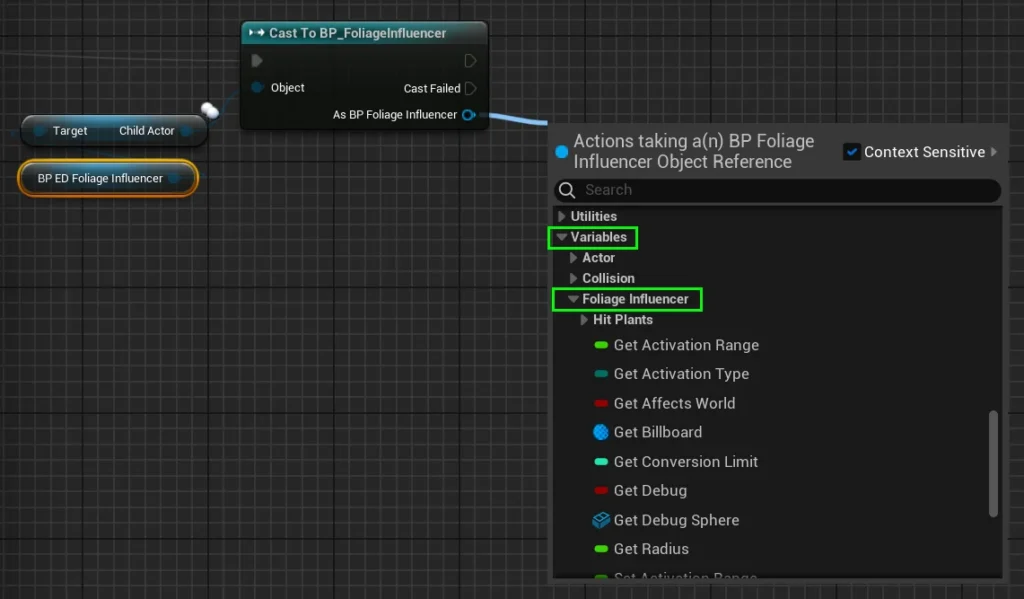Click the Cast Failed execution pin
1024x599 pixels.
pyautogui.click(x=470, y=89)
